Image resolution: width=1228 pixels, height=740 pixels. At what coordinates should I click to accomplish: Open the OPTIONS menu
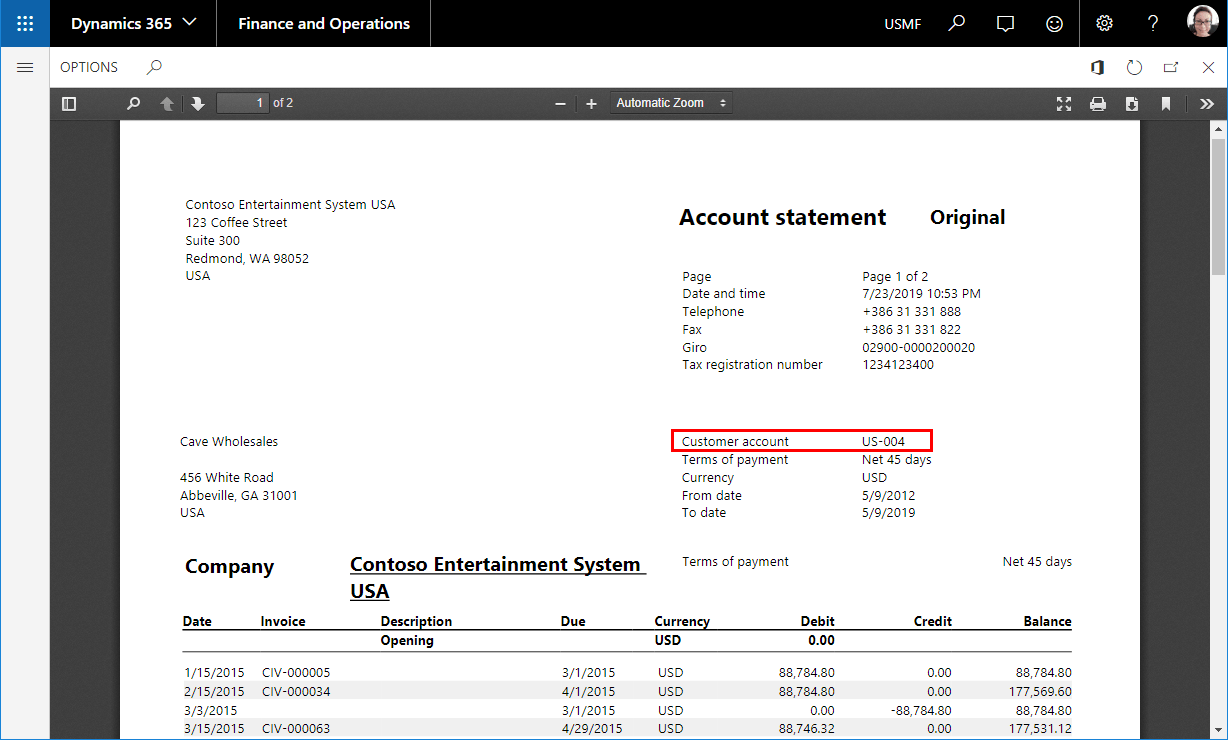(89, 67)
